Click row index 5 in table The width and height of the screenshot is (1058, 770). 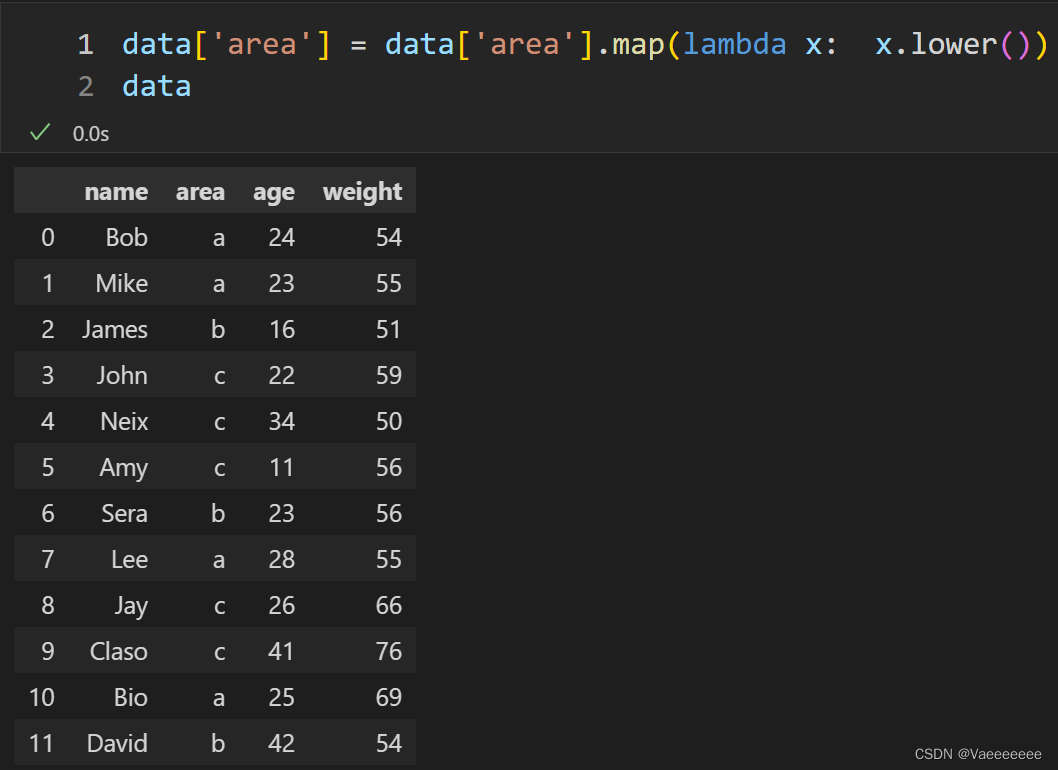[x=48, y=467]
